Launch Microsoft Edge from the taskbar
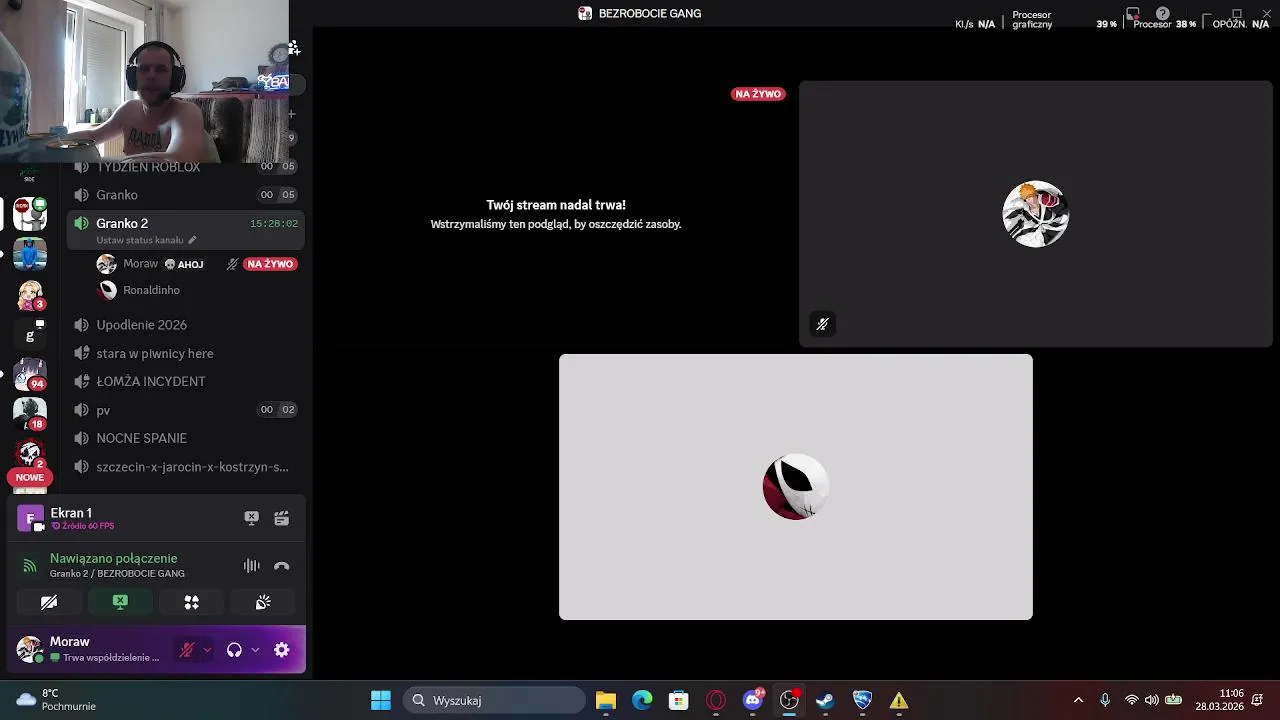Image resolution: width=1280 pixels, height=720 pixels. [x=642, y=700]
